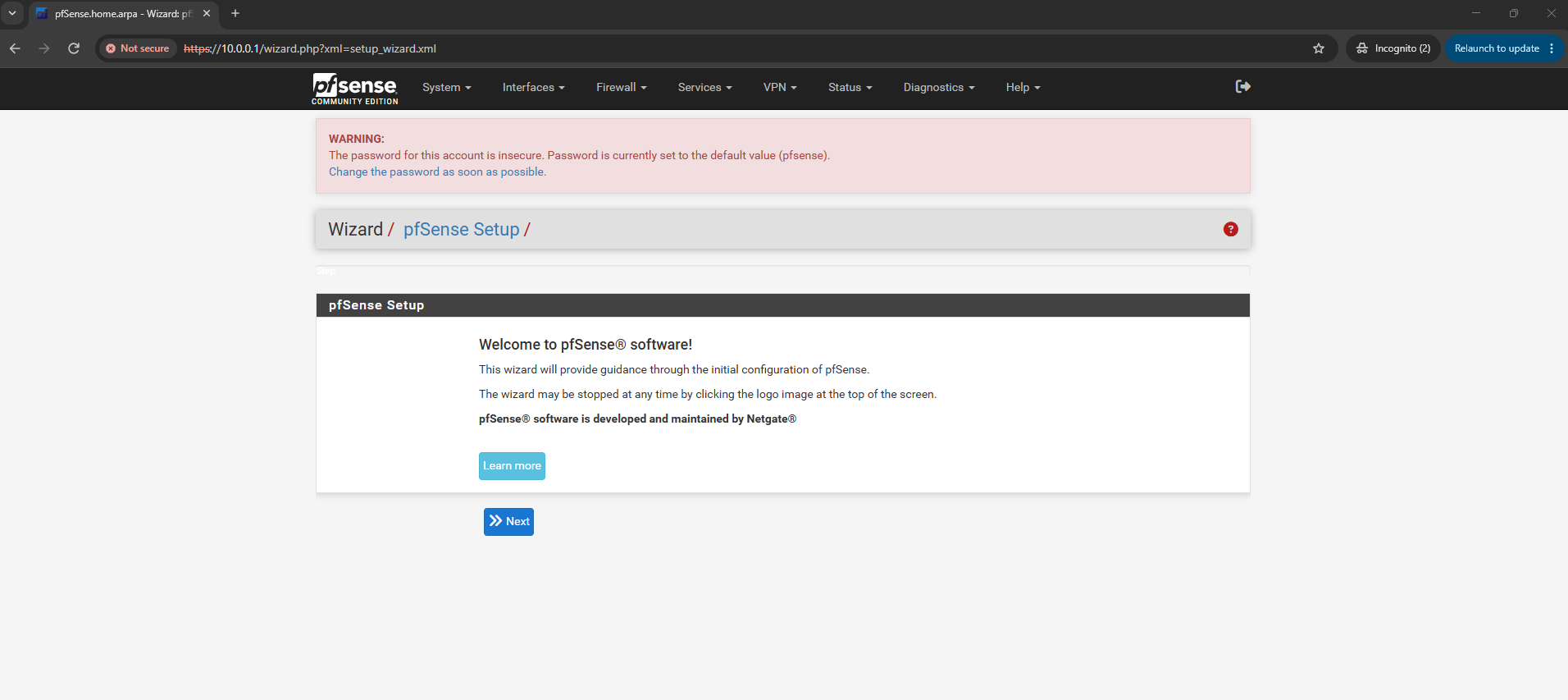
Task: Close the pfSense.home.arpa tab
Action: pos(207,13)
